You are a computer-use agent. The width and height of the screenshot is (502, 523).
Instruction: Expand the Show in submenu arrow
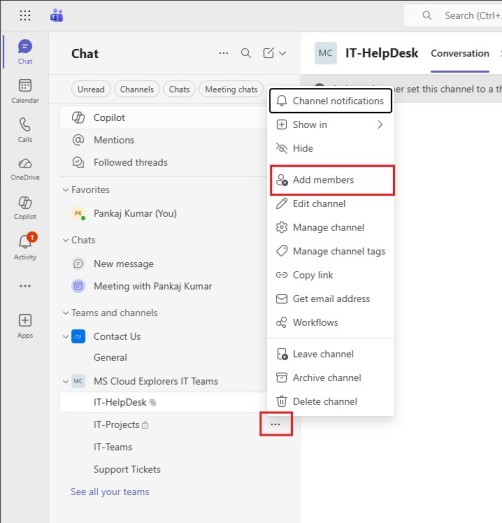pos(380,125)
